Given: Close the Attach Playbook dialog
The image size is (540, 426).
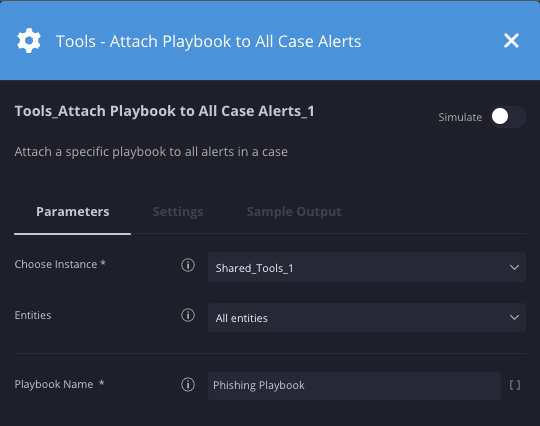Looking at the screenshot, I should [x=511, y=41].
